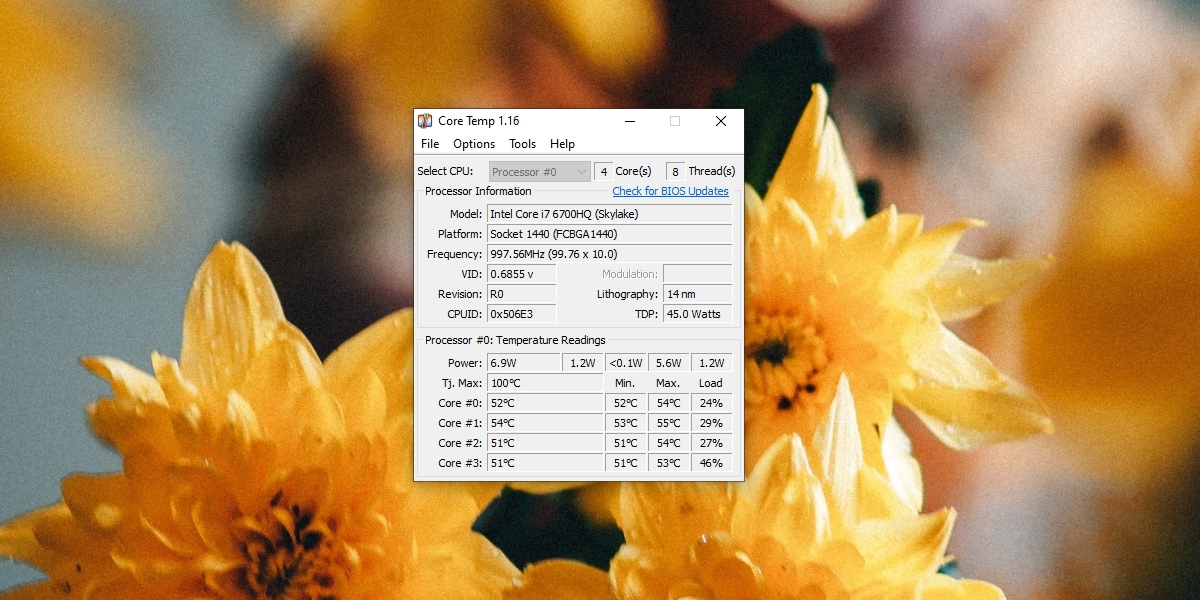Open the Tools menu
Screen dimensions: 1200x600
522,144
